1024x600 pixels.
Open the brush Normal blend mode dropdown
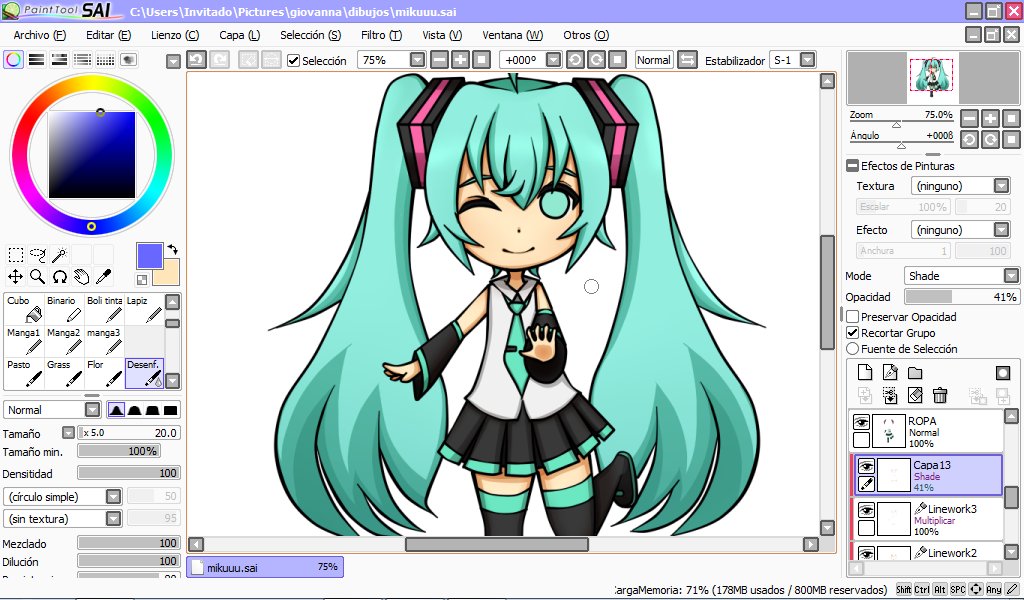(x=92, y=410)
